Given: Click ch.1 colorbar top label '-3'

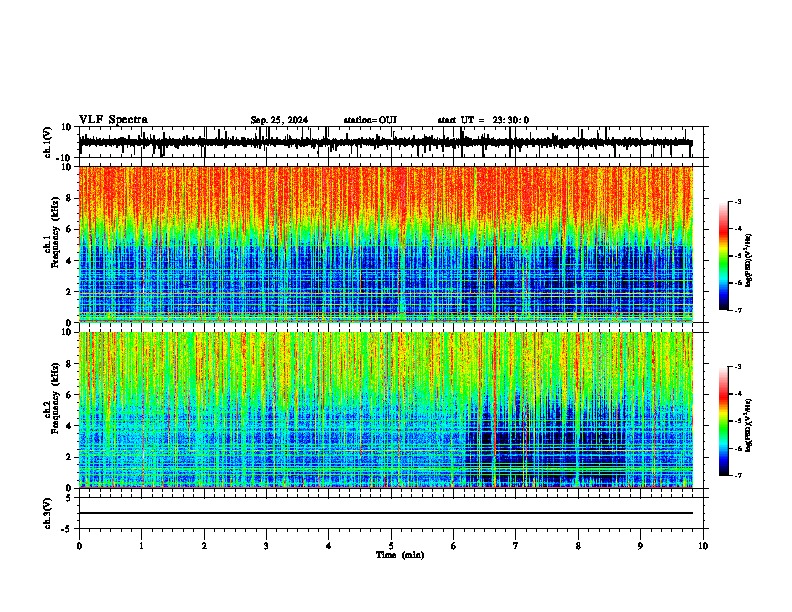Looking at the screenshot, I should coord(738,201).
